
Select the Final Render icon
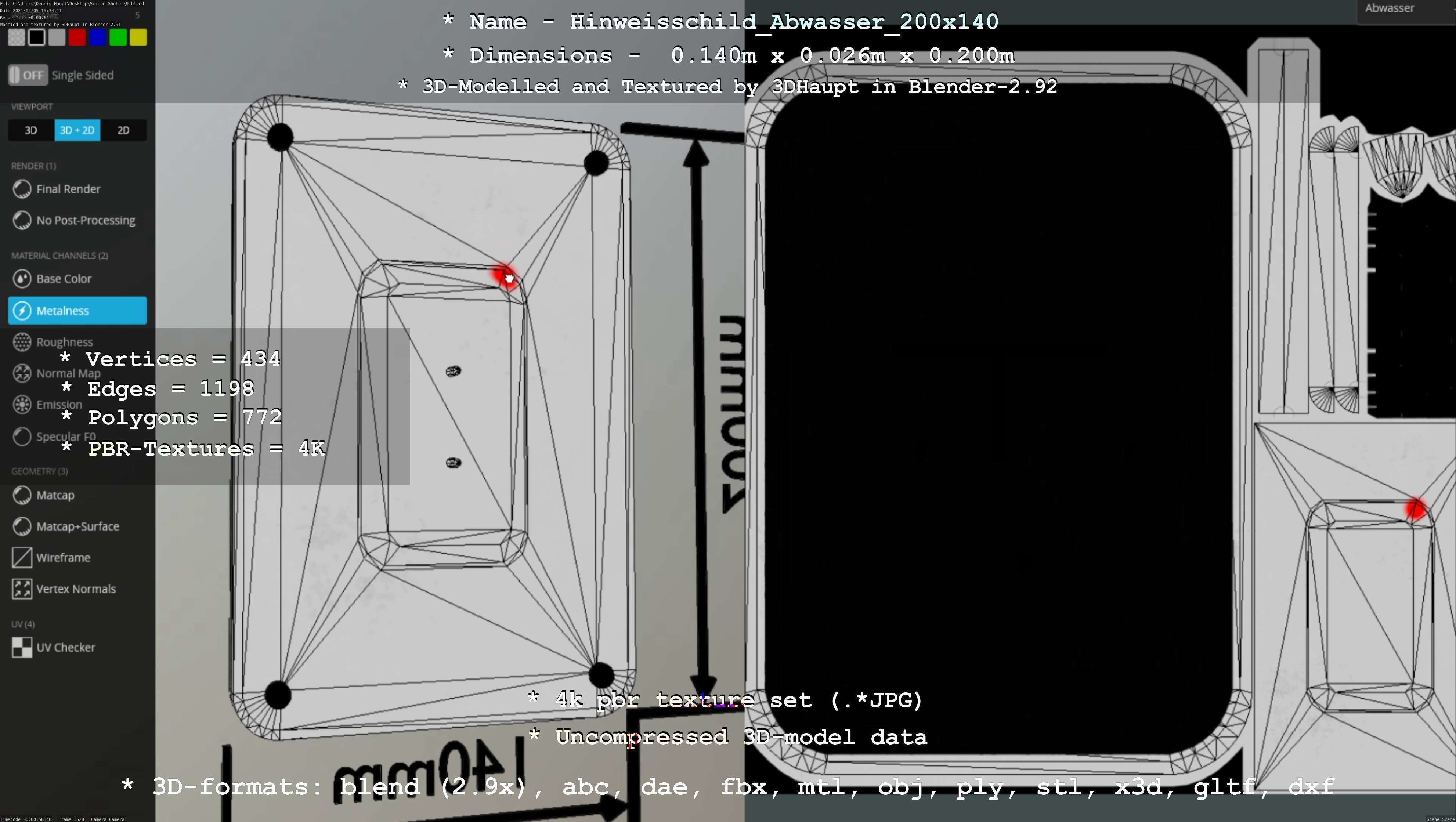pyautogui.click(x=22, y=189)
